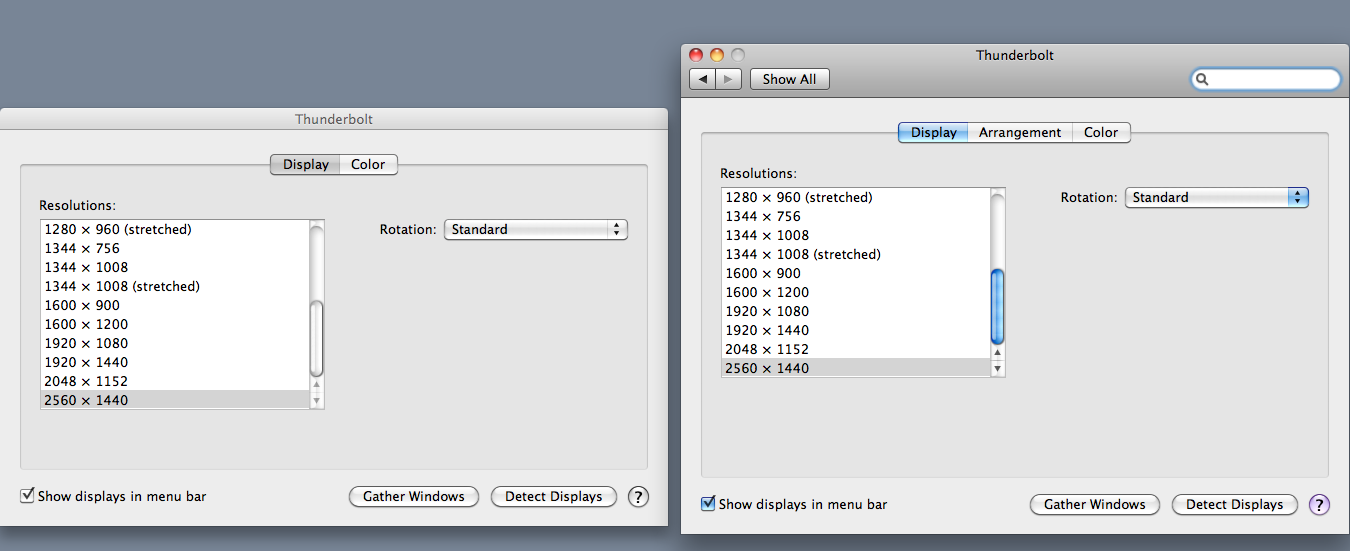
Task: Select 1600 × 900 in right window
Action: [x=856, y=274]
